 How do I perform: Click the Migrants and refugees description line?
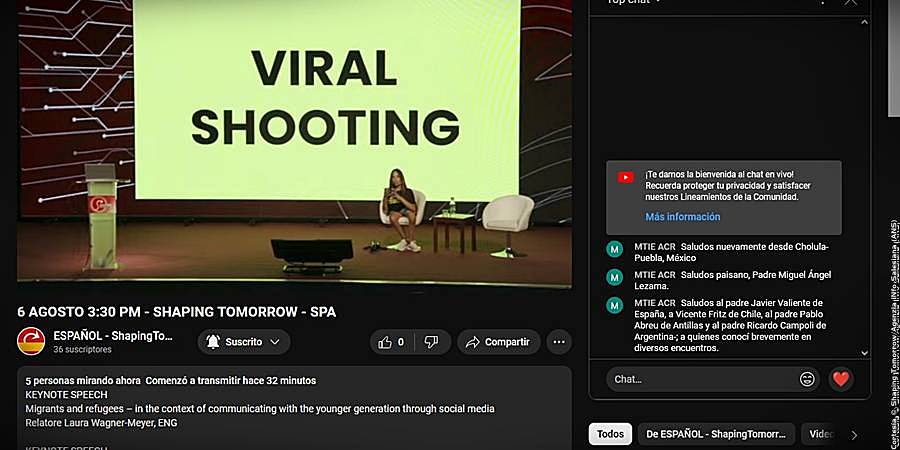point(260,409)
